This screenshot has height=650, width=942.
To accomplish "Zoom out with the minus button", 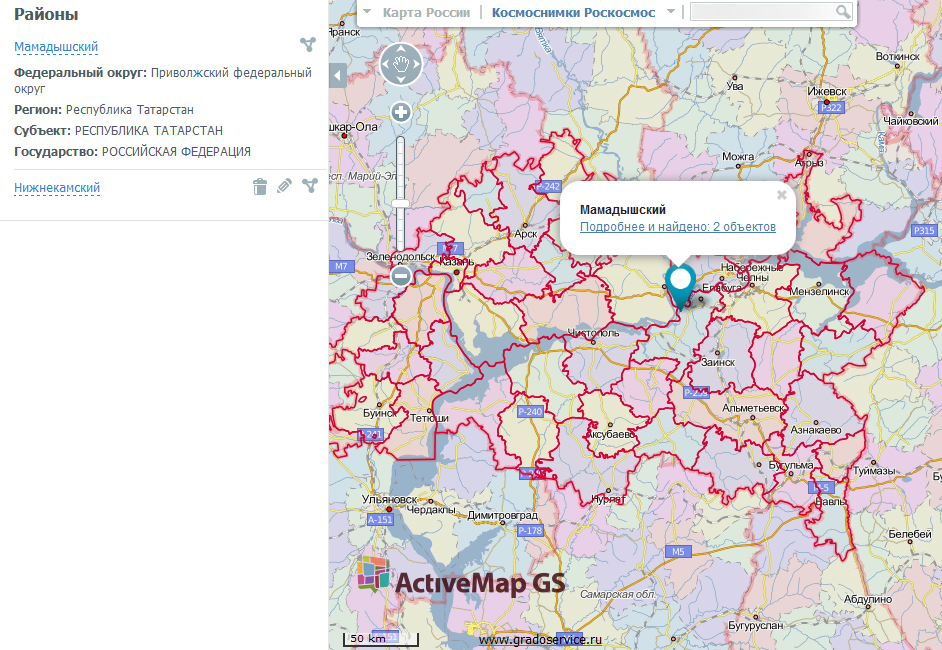I will tap(401, 276).
